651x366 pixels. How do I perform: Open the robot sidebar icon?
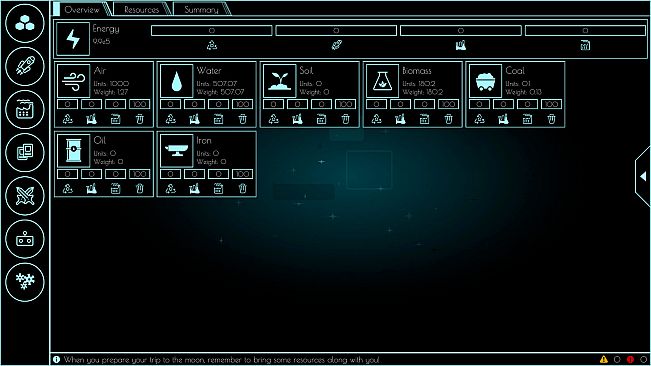25,239
